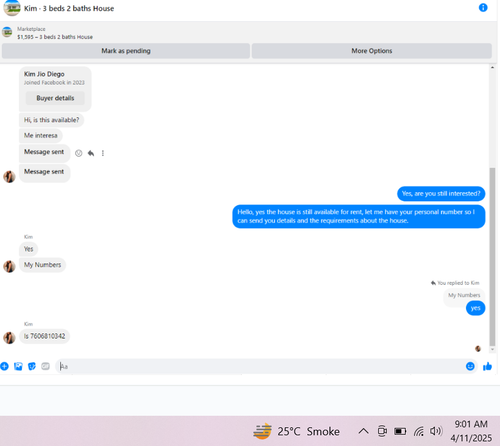Open Wi-Fi network tray icon

(419, 432)
